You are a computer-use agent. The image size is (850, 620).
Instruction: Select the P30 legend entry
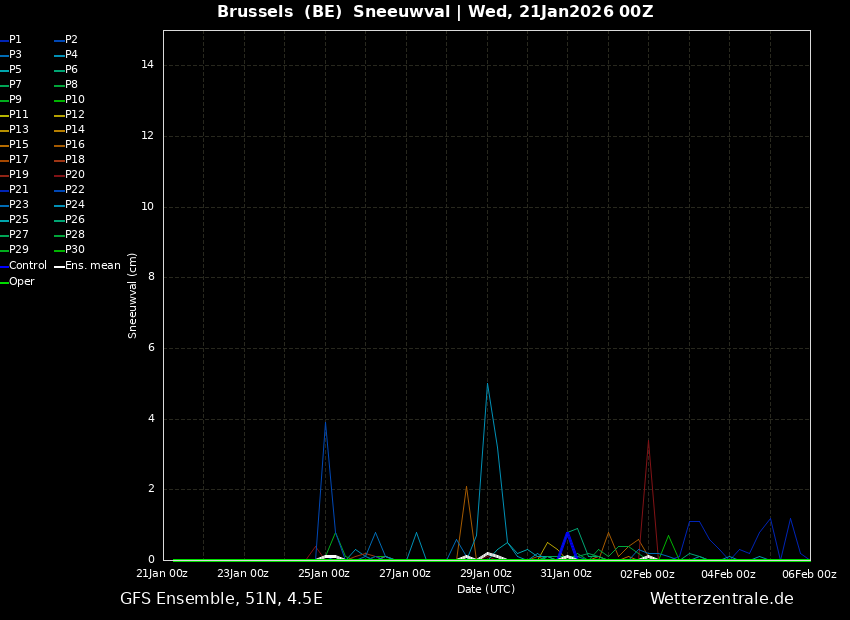coord(75,250)
